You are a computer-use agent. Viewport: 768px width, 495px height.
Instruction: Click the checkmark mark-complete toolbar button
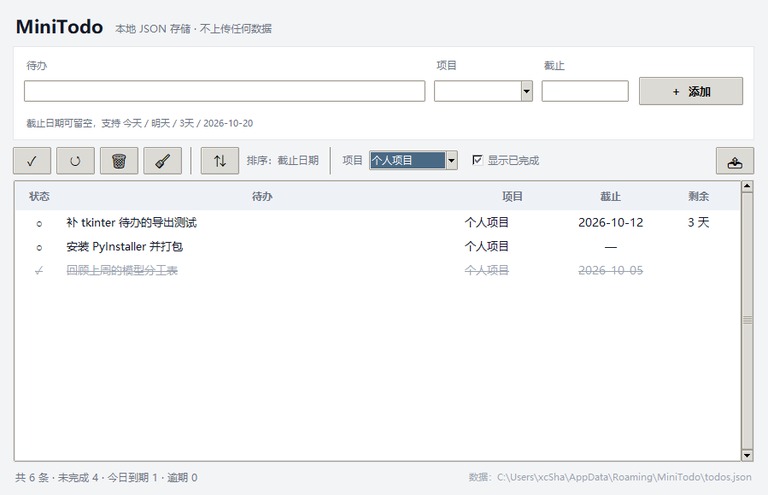[32, 161]
